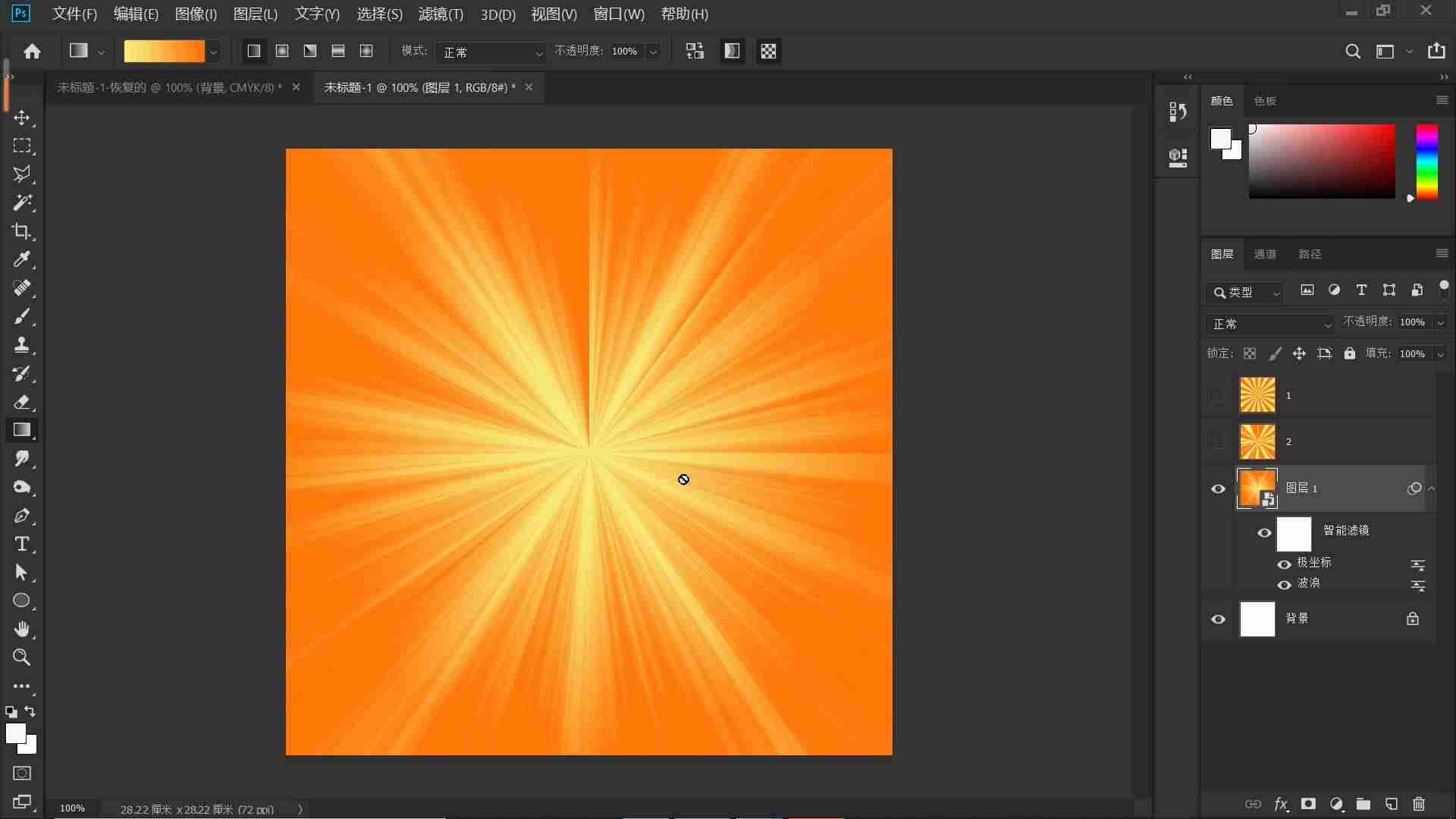Open the tool preset picker arrow
This screenshot has height=819, width=1456.
pos(101,52)
